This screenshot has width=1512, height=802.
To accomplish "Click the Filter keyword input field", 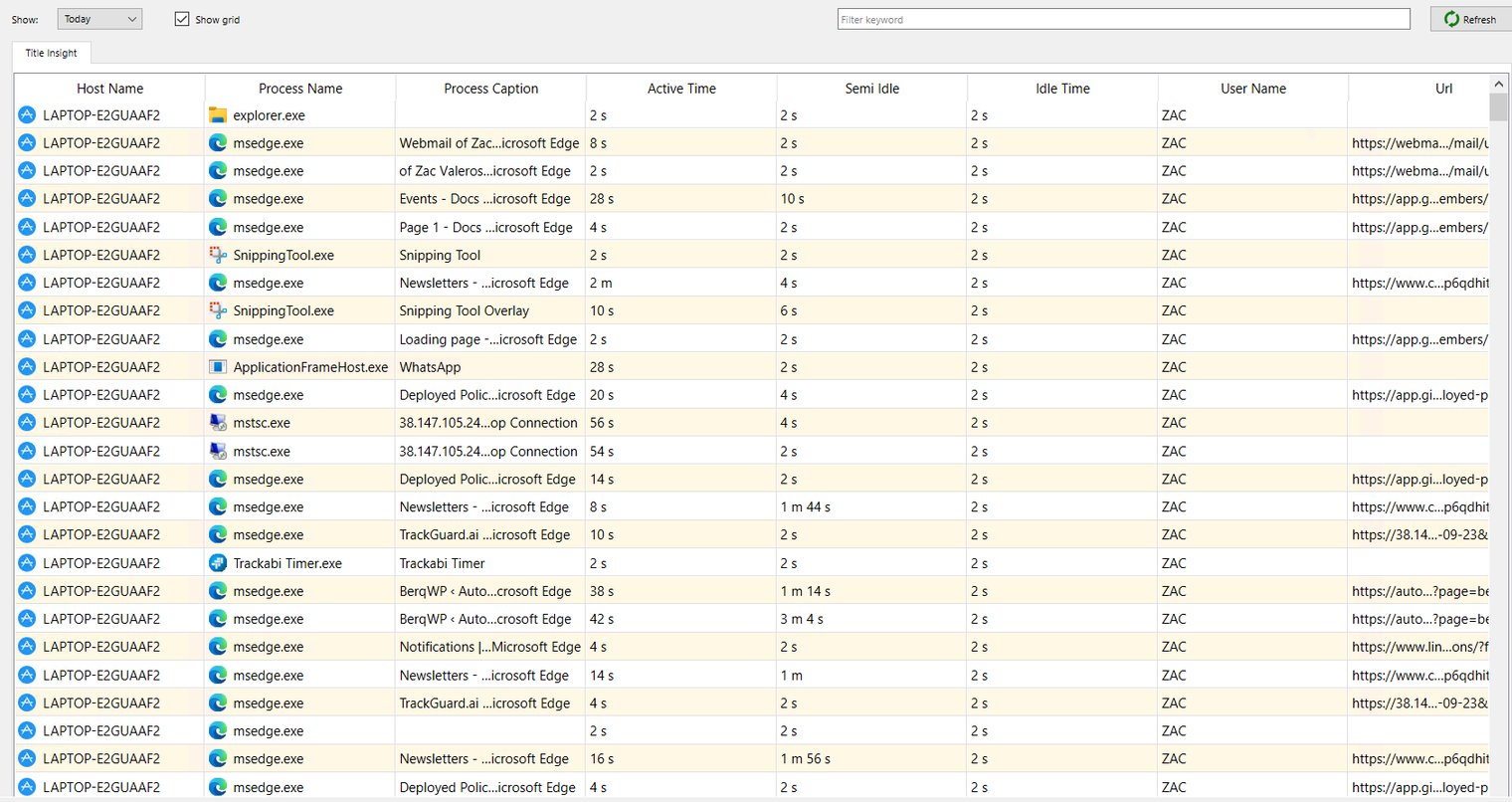I will coord(1123,19).
